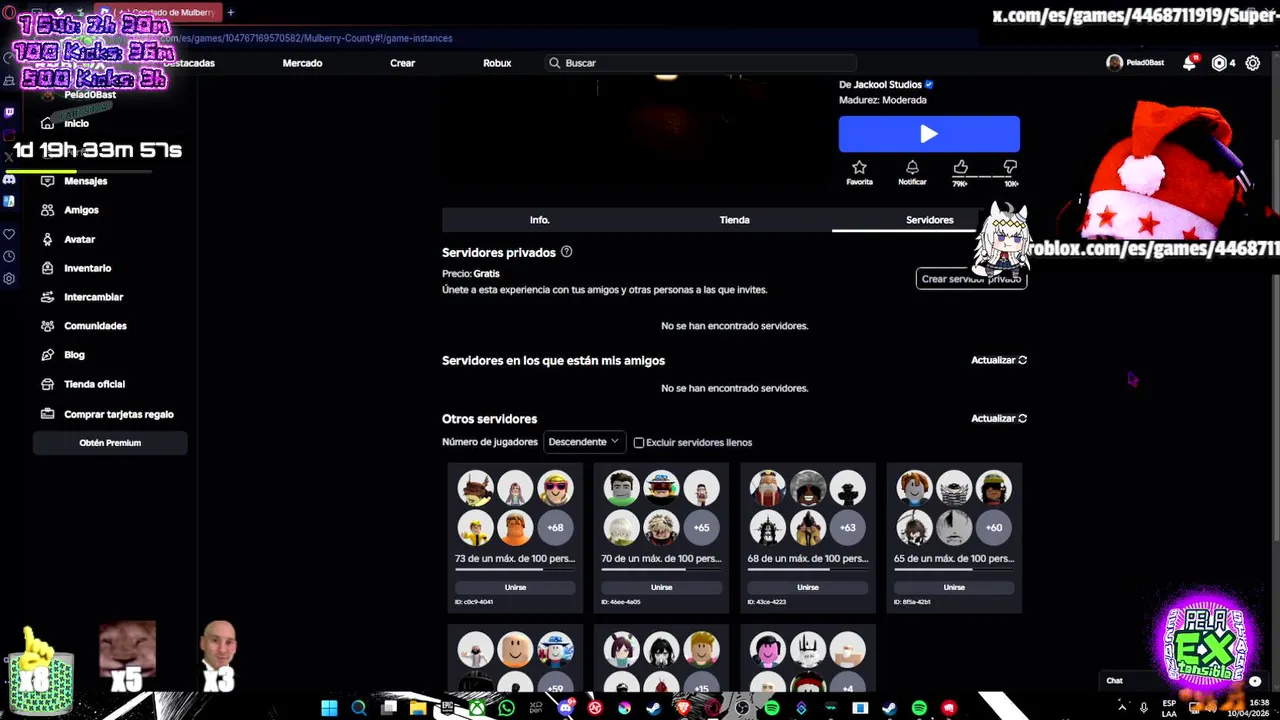Click the Notificar bell icon

912,167
